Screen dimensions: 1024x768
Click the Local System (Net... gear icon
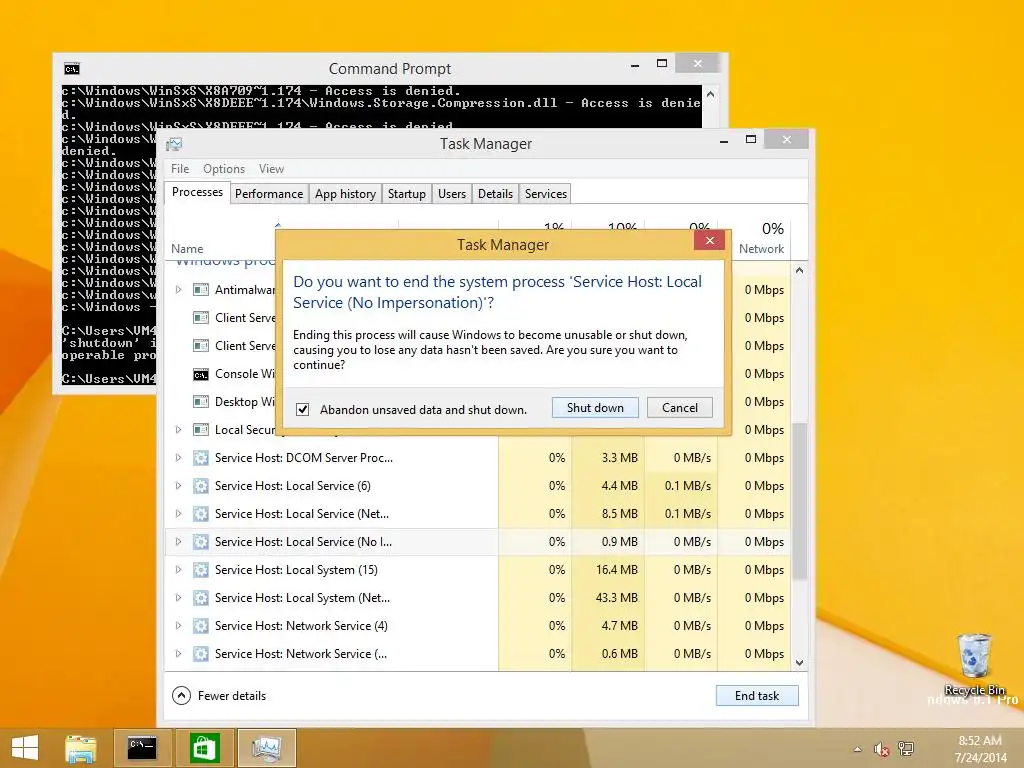(201, 598)
